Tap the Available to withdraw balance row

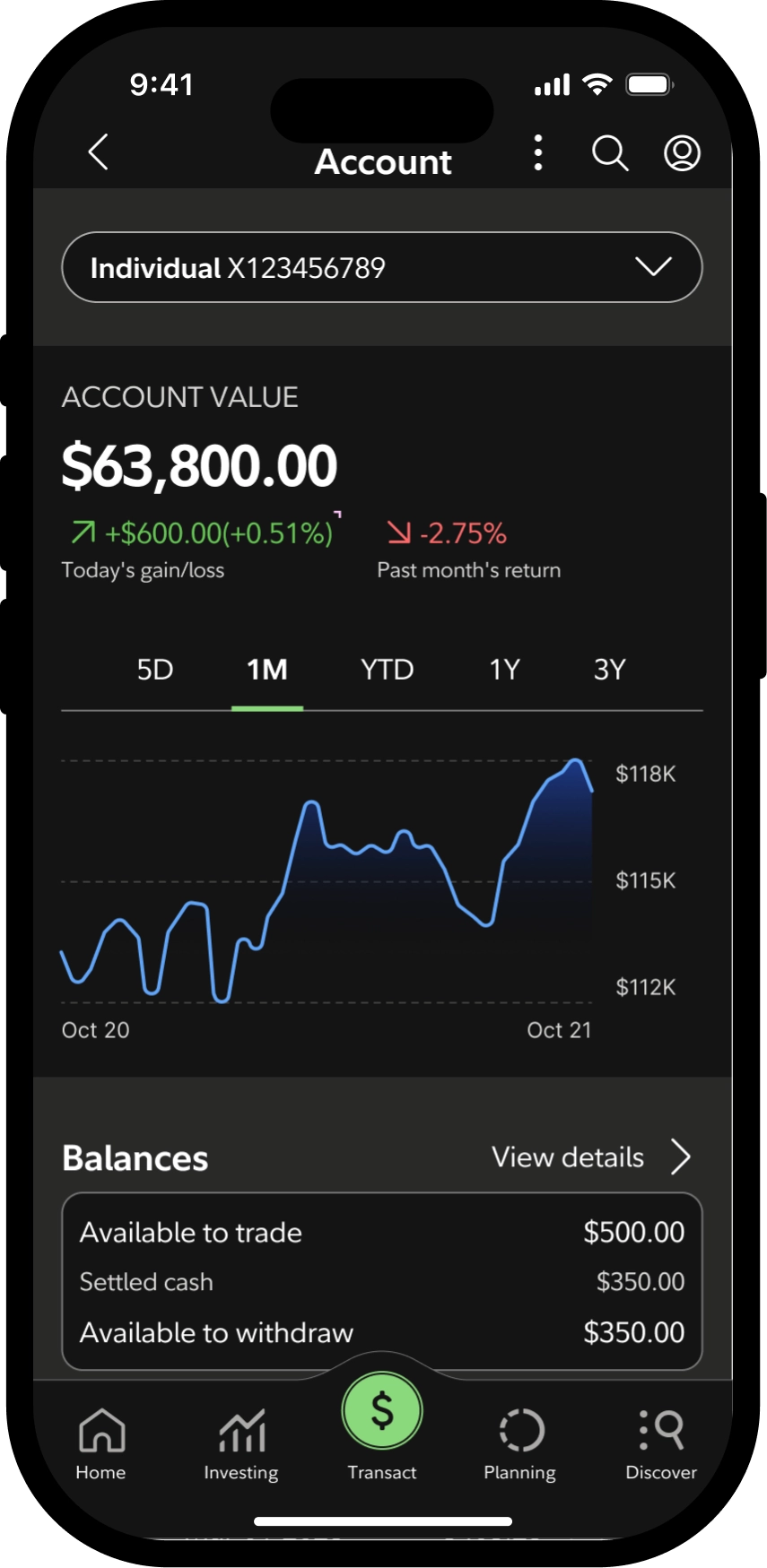(x=382, y=1333)
